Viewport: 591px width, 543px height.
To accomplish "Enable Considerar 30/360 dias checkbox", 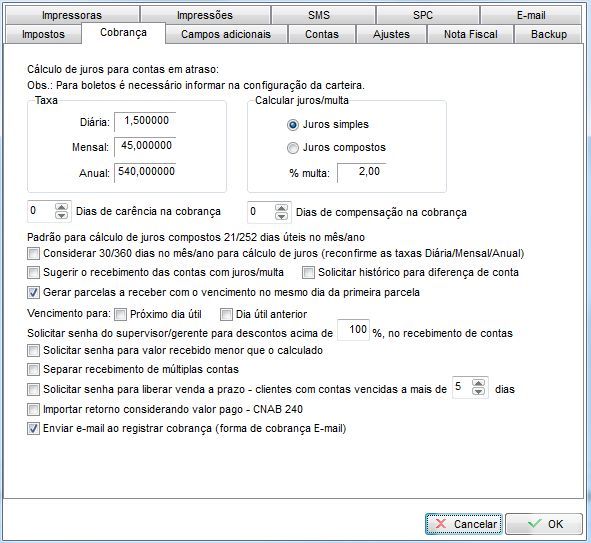I will pyautogui.click(x=33, y=254).
